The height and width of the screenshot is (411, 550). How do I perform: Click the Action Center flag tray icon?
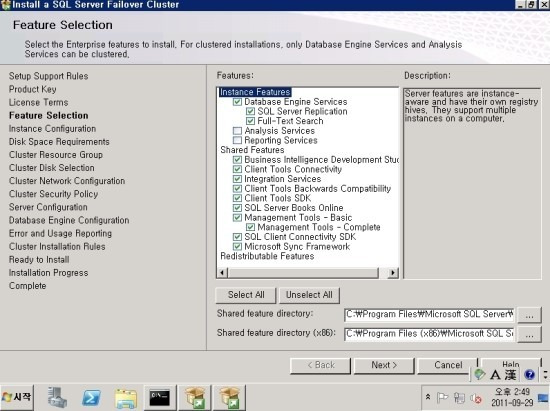pyautogui.click(x=442, y=398)
